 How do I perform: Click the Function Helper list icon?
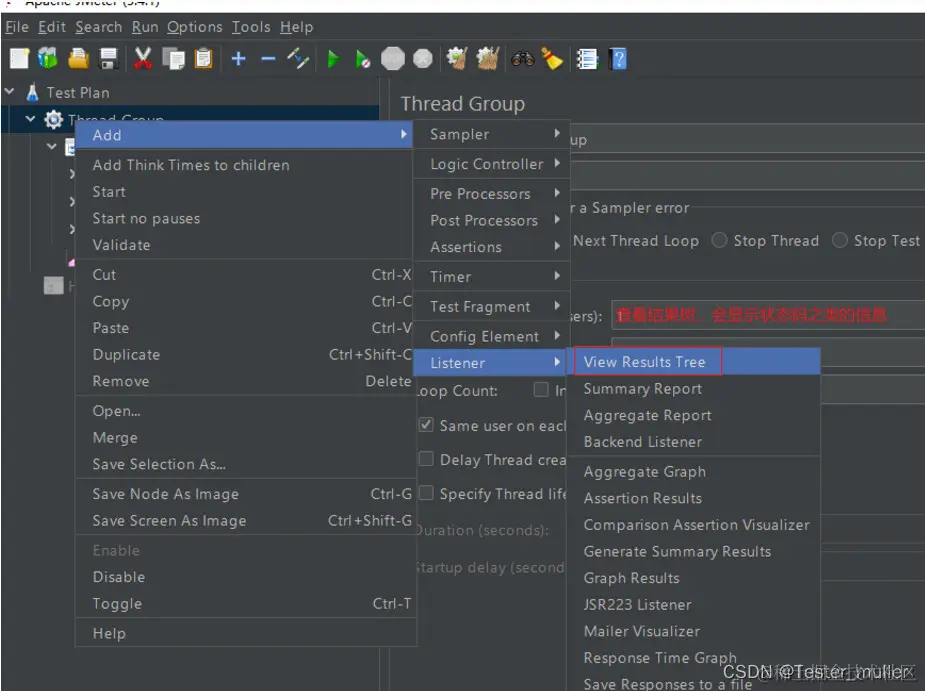(x=587, y=59)
